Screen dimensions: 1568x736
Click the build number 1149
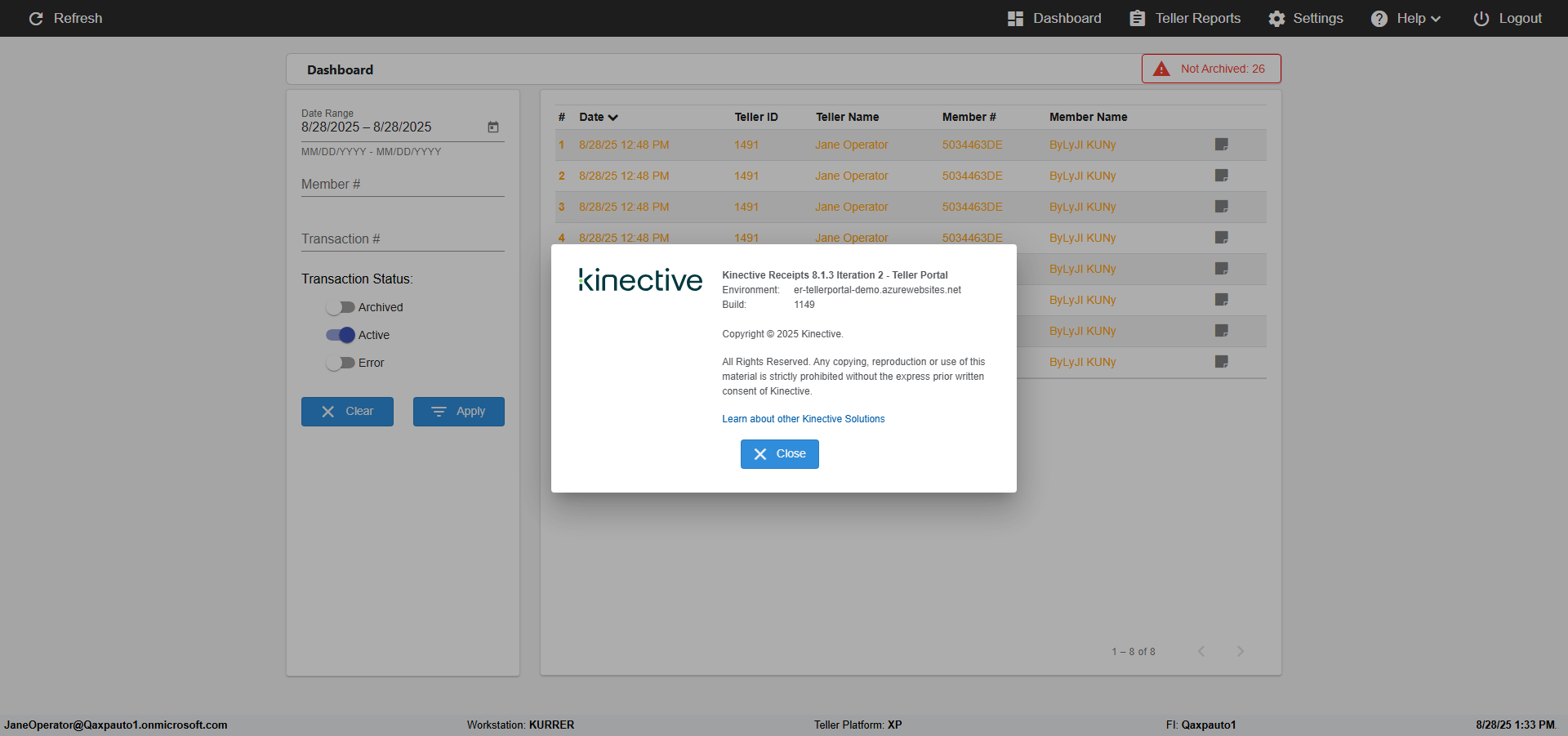pos(804,305)
